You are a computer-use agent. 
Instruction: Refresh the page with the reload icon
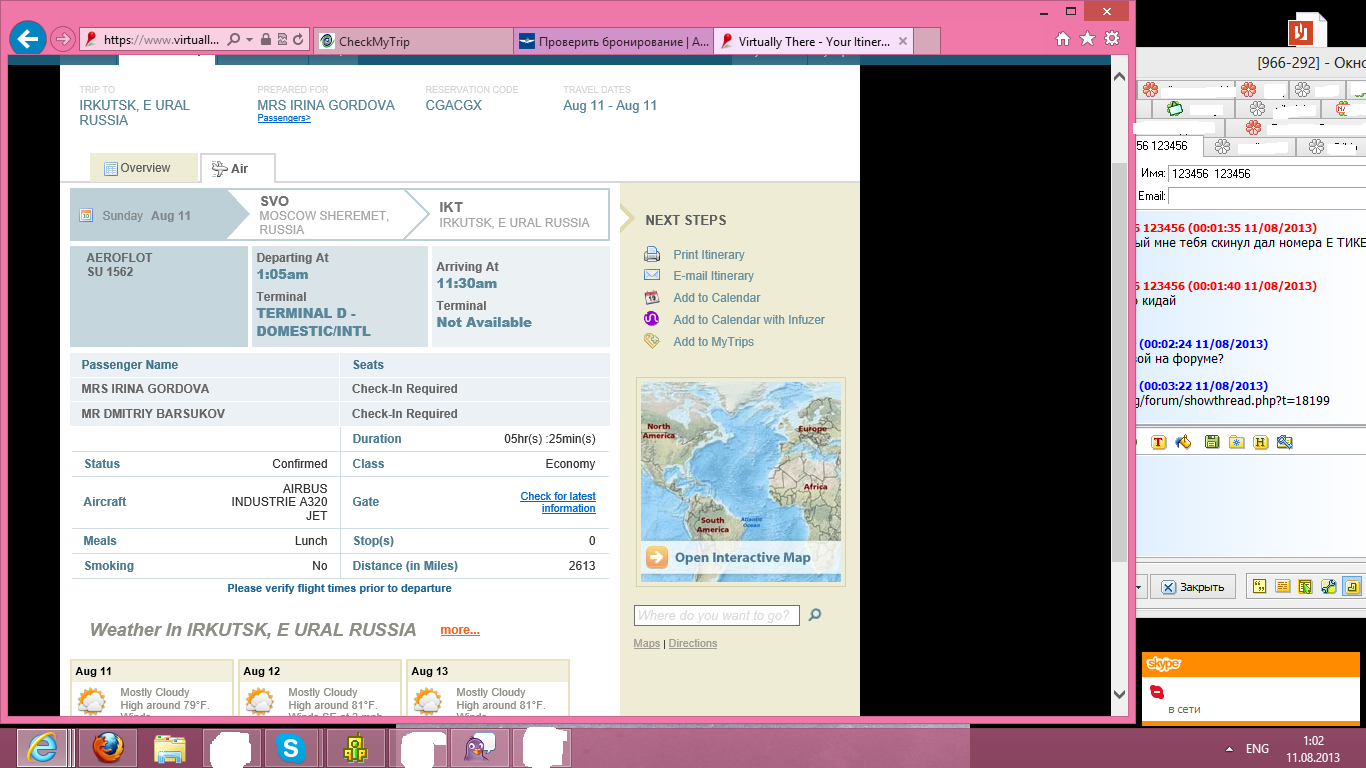(x=298, y=40)
